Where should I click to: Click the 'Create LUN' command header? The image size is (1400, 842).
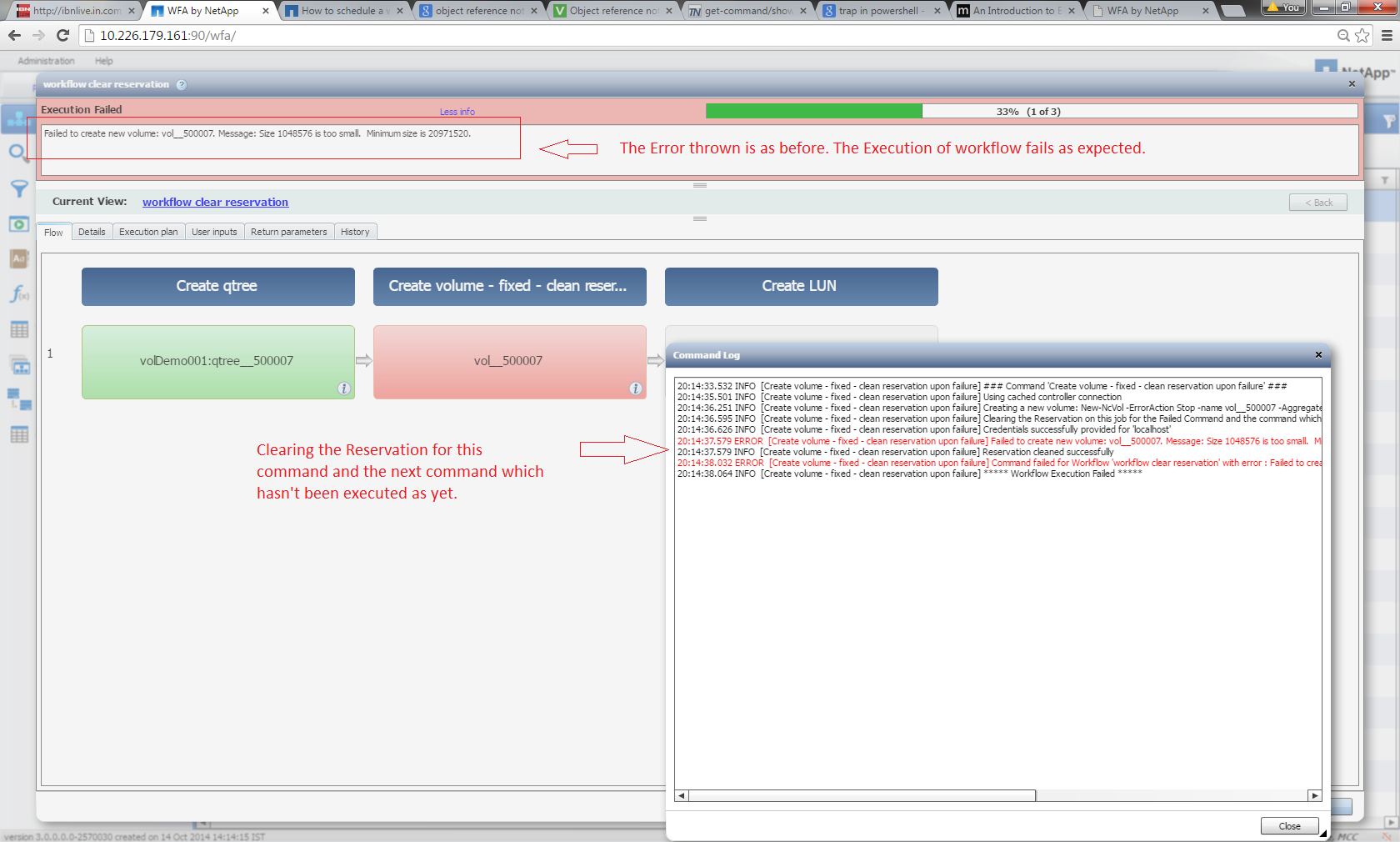[802, 286]
